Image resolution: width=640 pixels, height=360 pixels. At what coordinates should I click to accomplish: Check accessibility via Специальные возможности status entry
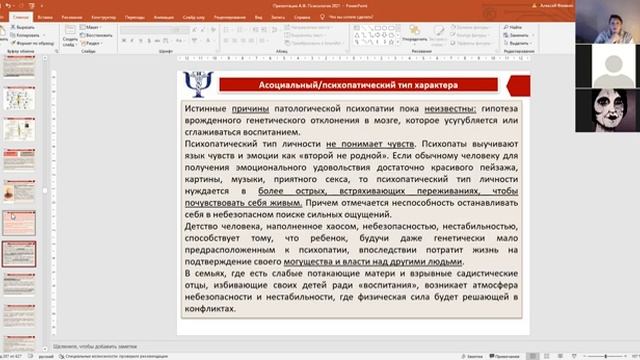pos(113,356)
